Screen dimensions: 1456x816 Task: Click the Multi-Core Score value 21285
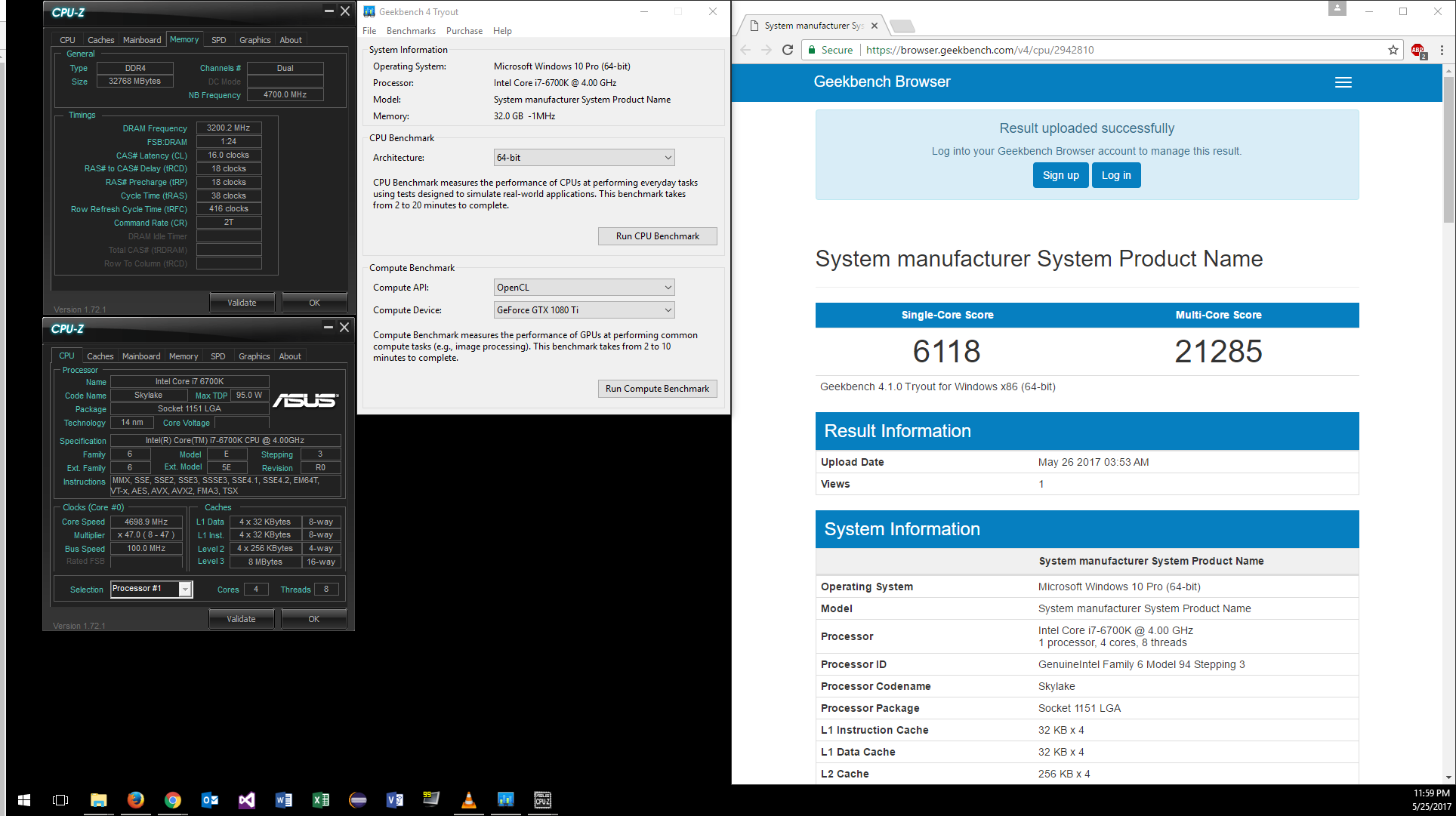(1218, 352)
